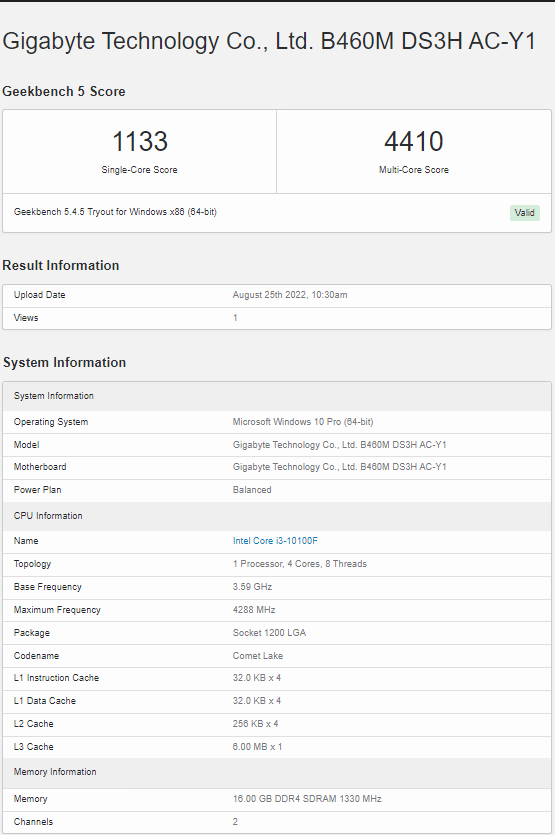The height and width of the screenshot is (835, 555).
Task: Click the Upload Date value August 25th 2022
Action: (290, 294)
